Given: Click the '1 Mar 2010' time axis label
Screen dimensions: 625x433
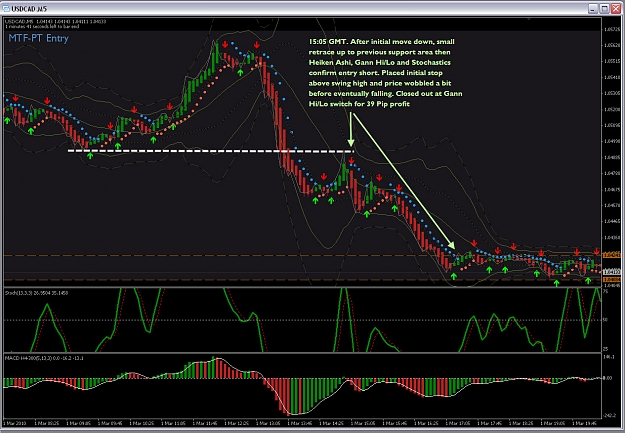Looking at the screenshot, I should point(15,423).
